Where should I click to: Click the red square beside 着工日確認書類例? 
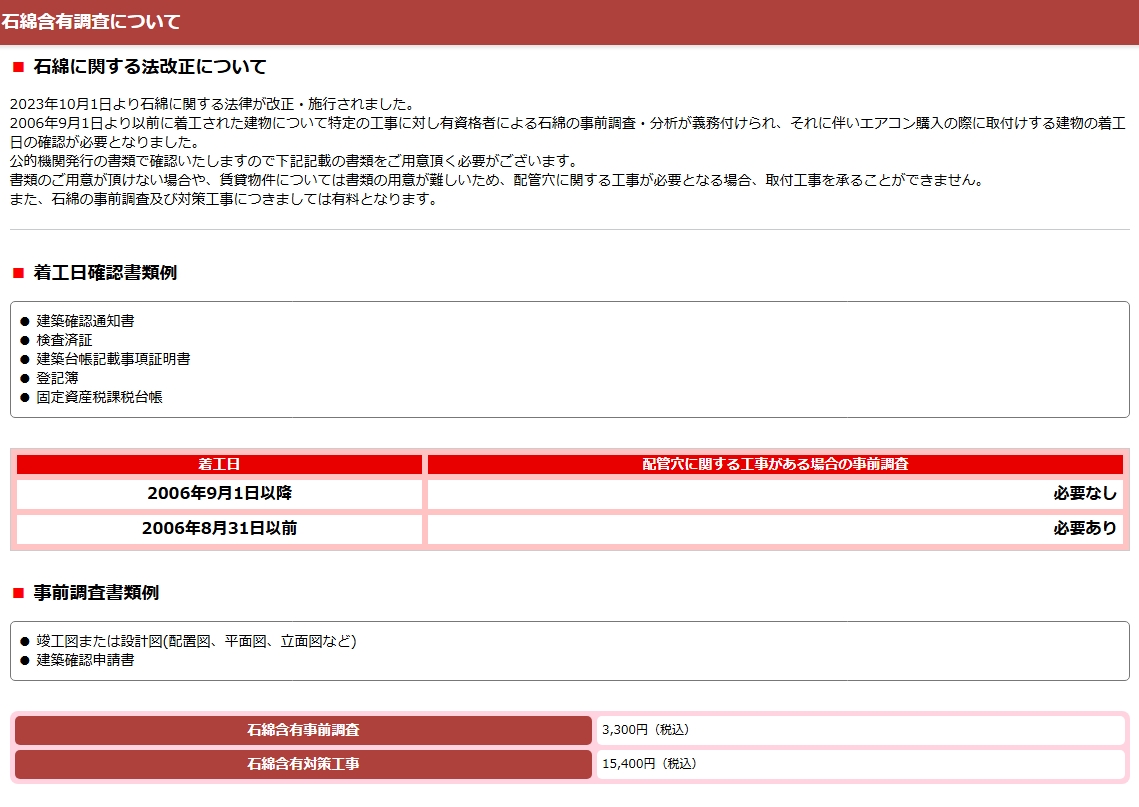pos(18,273)
